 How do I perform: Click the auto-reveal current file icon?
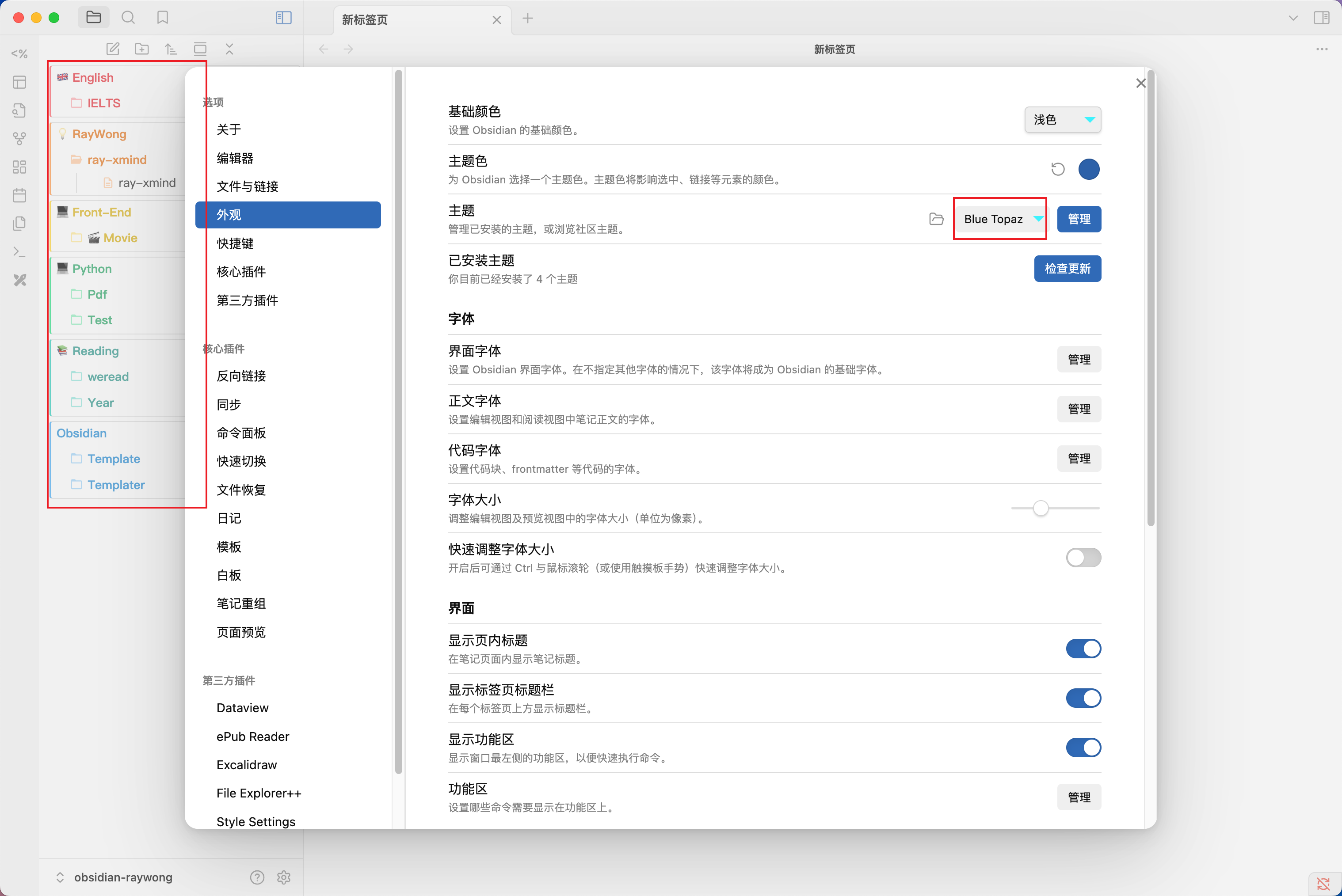coord(200,49)
